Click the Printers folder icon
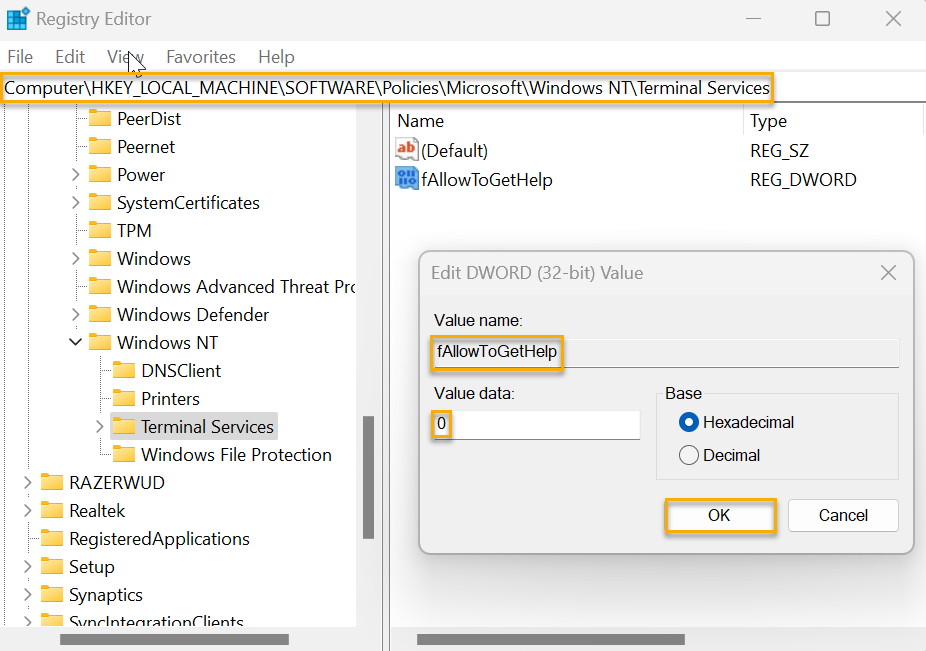 (x=124, y=398)
